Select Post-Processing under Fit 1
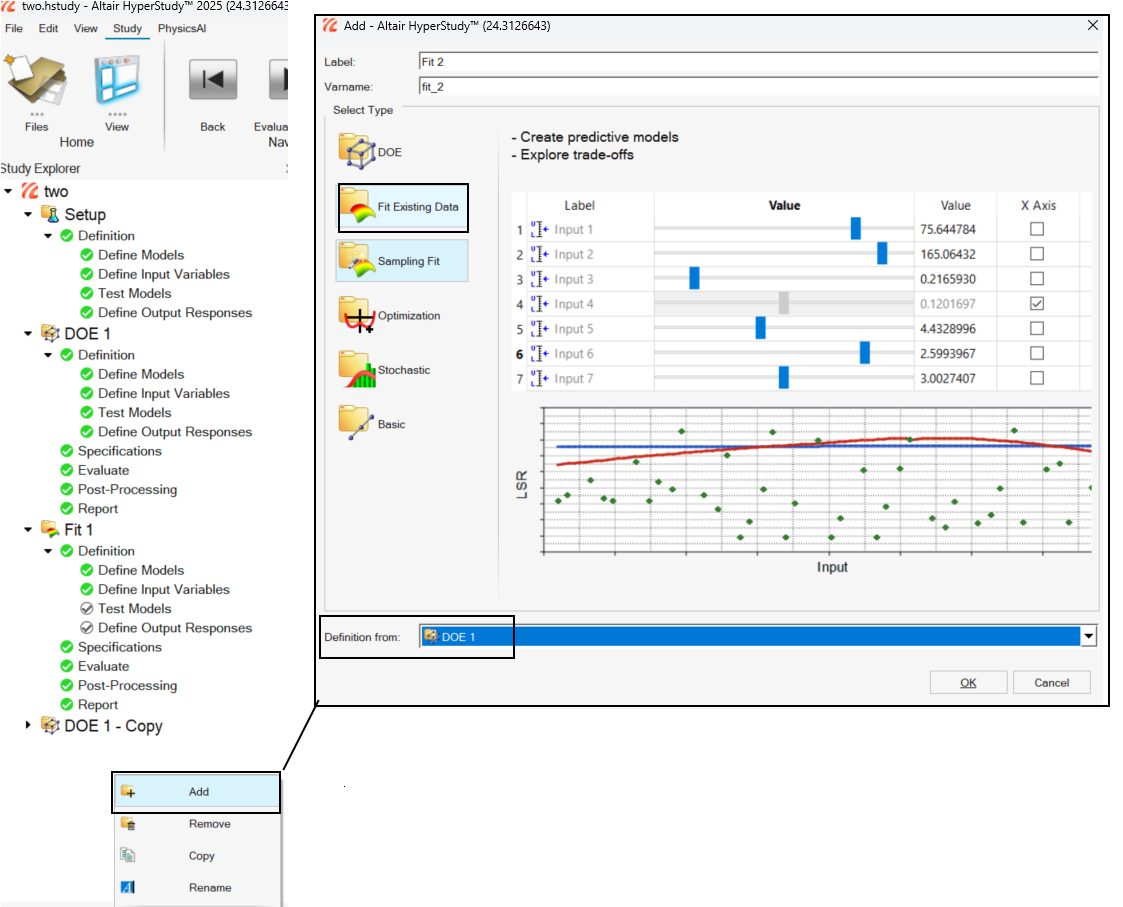 click(127, 686)
